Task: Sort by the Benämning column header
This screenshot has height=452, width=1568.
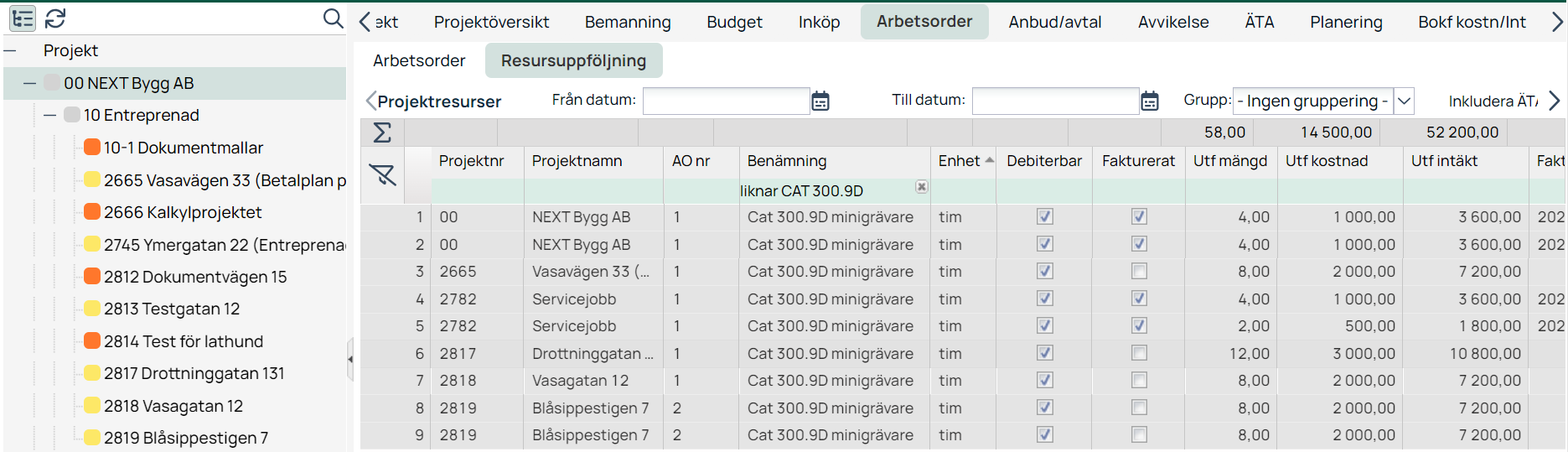Action: 786,161
